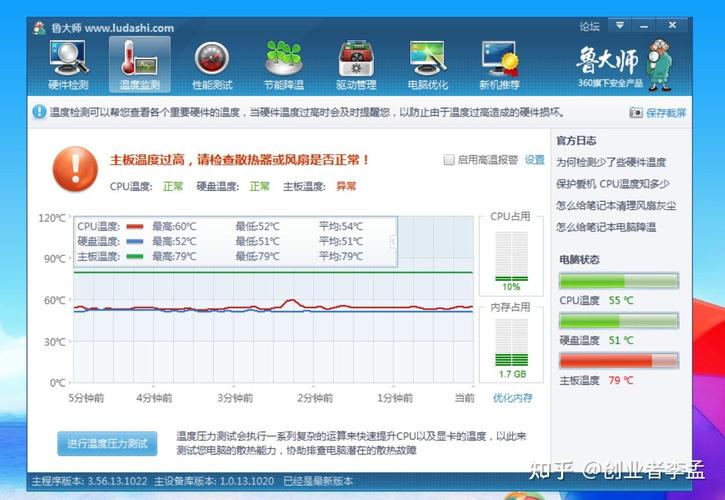The height and width of the screenshot is (500, 725).
Task: Open 驱动管理 driver management
Action: (x=356, y=64)
